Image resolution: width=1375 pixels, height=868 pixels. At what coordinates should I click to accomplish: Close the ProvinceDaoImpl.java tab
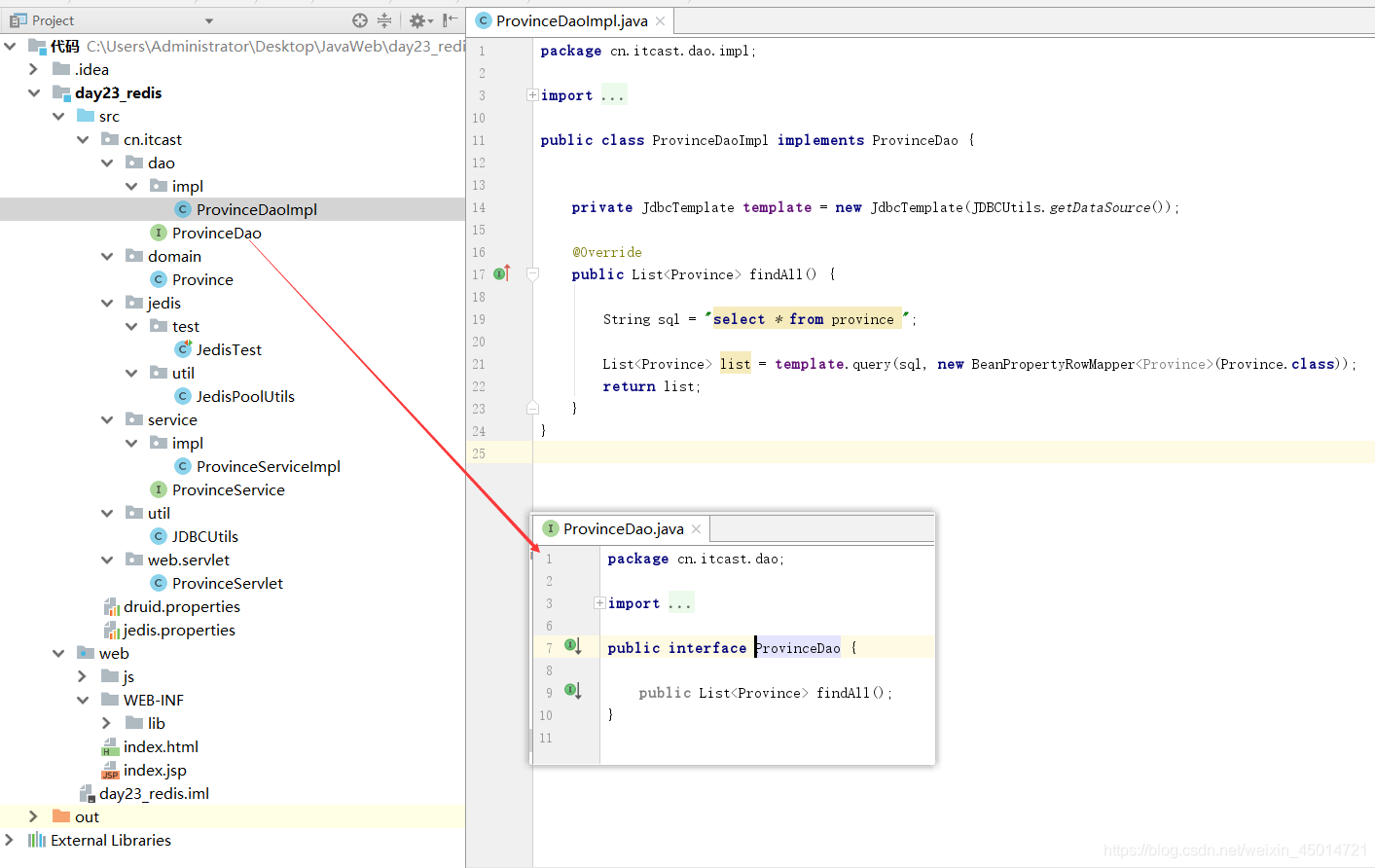[x=661, y=20]
